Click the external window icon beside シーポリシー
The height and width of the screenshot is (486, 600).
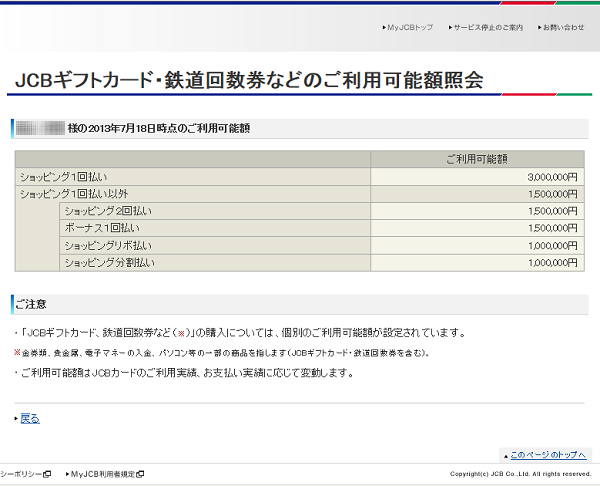click(47, 474)
